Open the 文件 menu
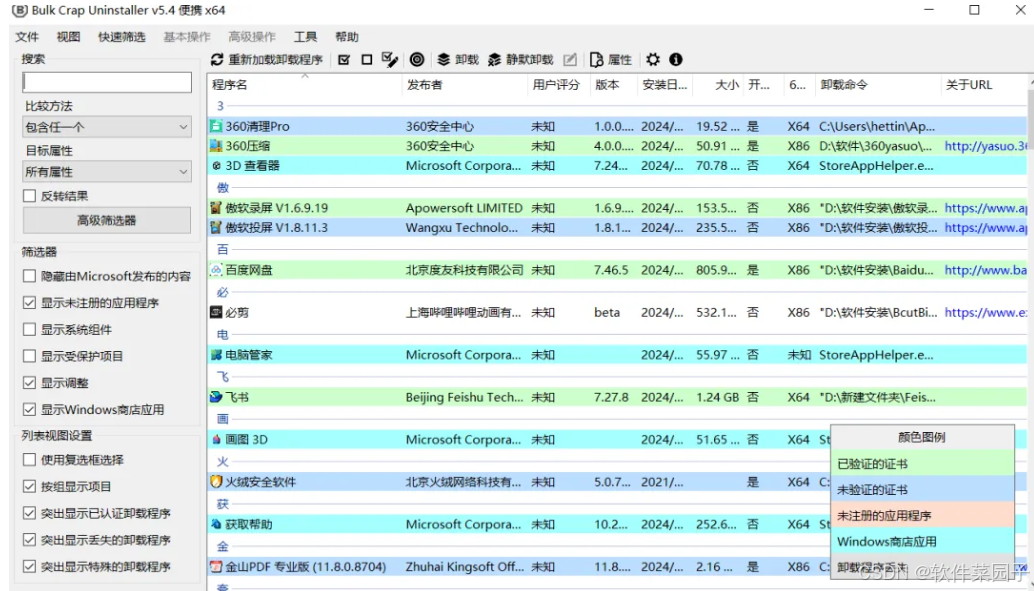The image size is (1034, 591). coord(27,37)
